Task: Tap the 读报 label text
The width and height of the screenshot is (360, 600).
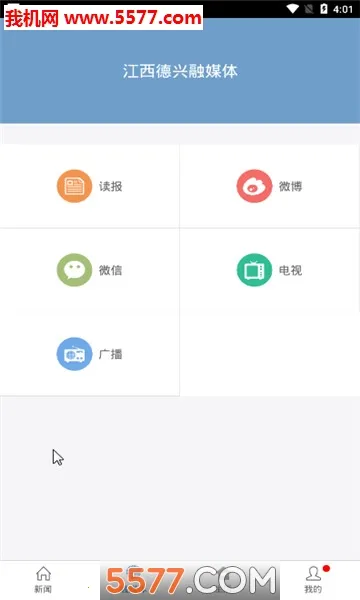Action: [111, 186]
